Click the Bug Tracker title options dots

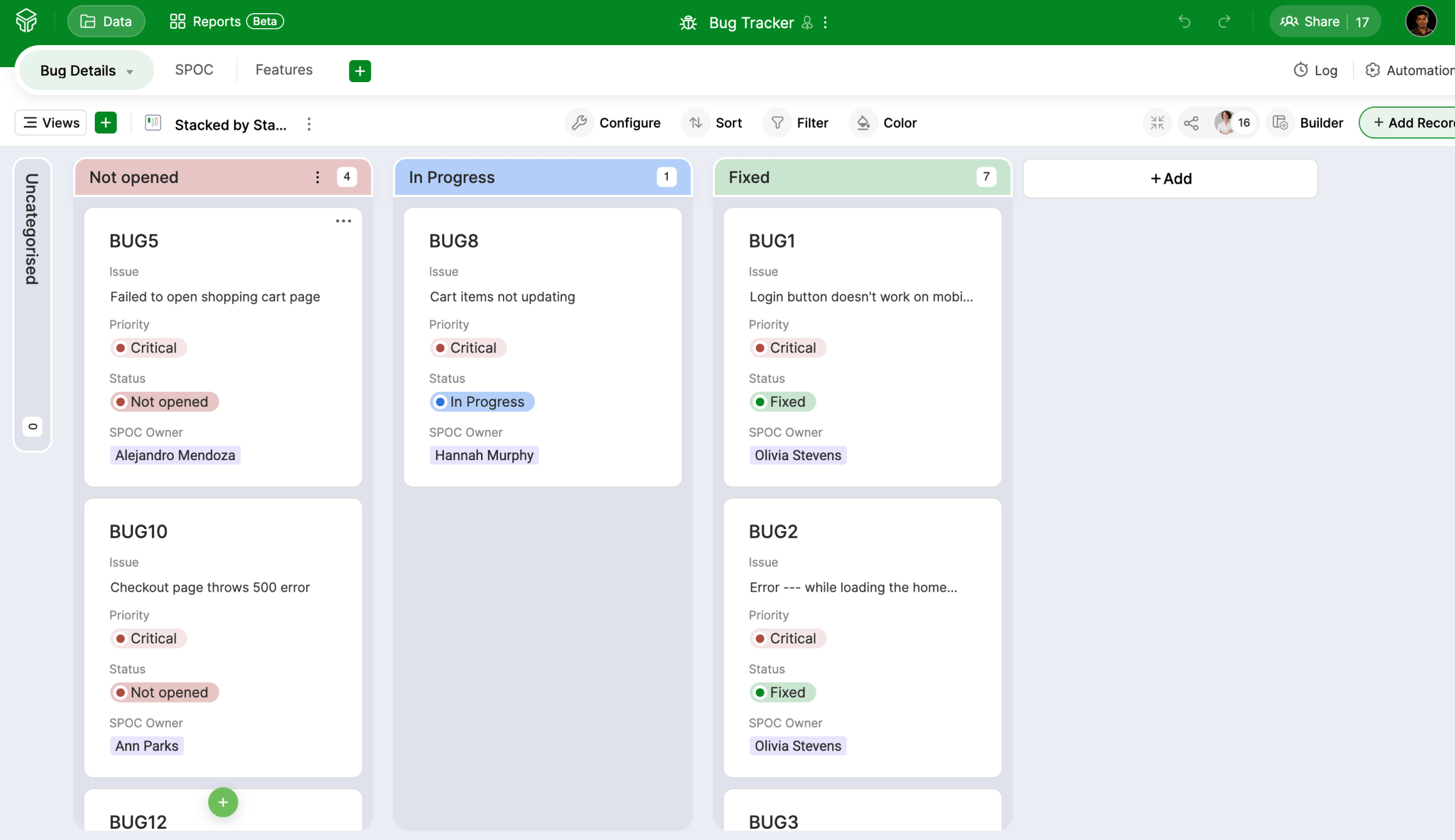point(825,23)
